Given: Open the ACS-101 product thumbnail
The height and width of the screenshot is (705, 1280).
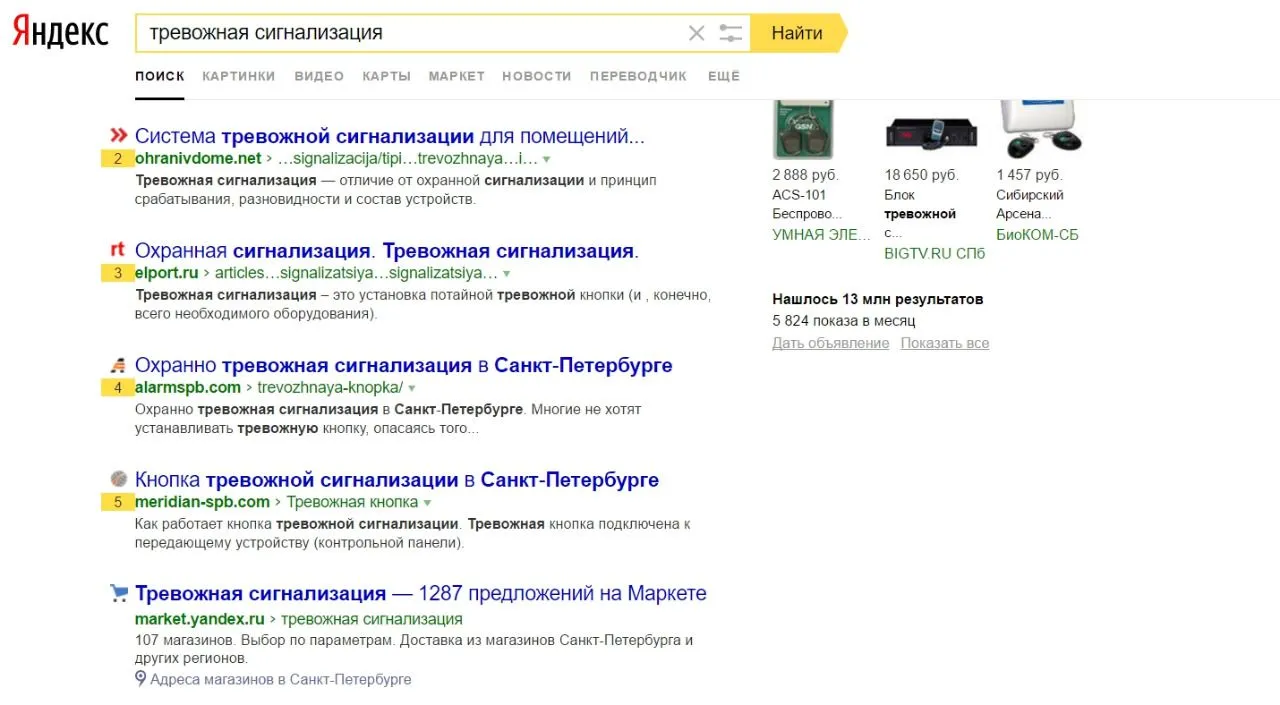Looking at the screenshot, I should coord(803,129).
